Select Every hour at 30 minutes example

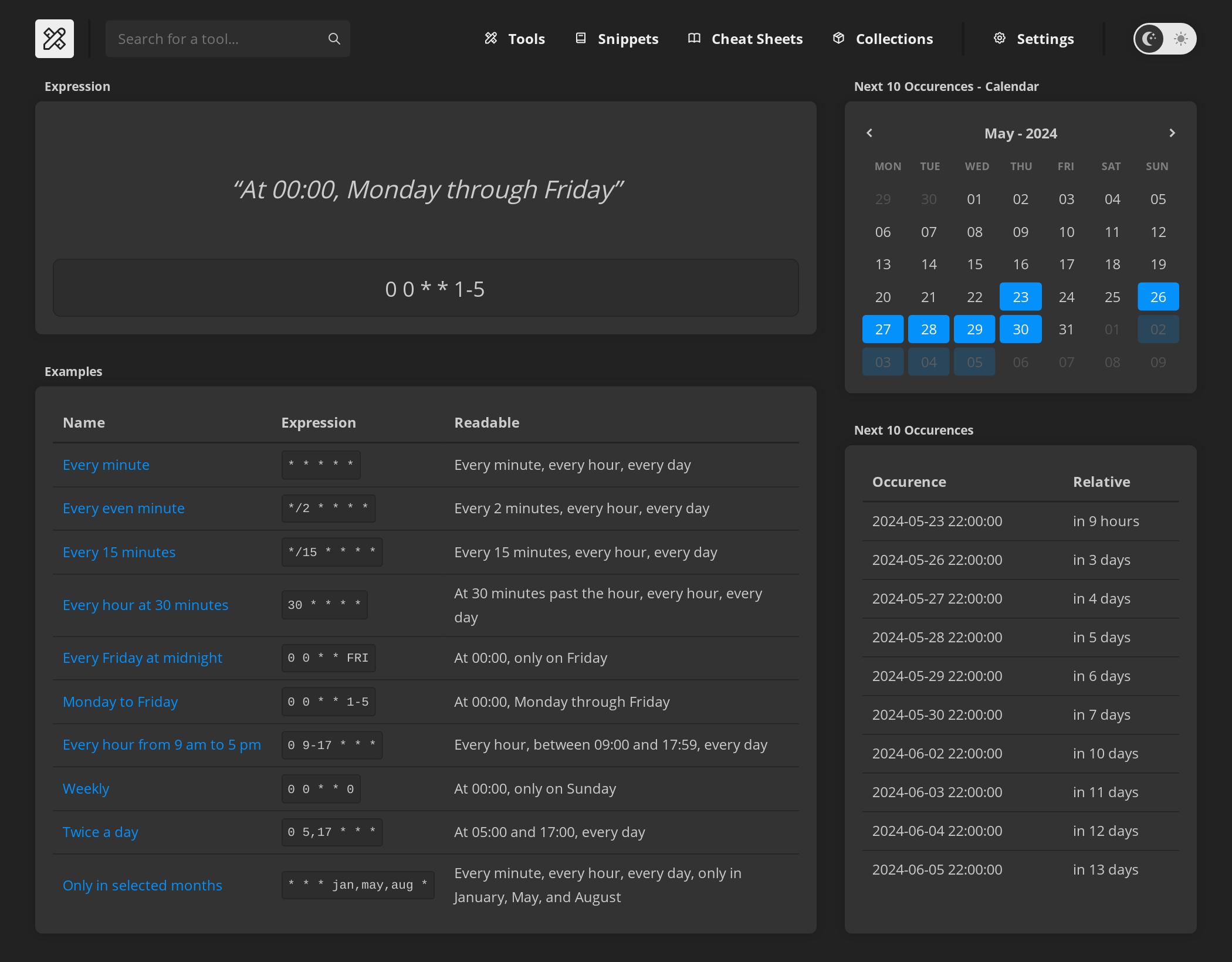pos(145,605)
